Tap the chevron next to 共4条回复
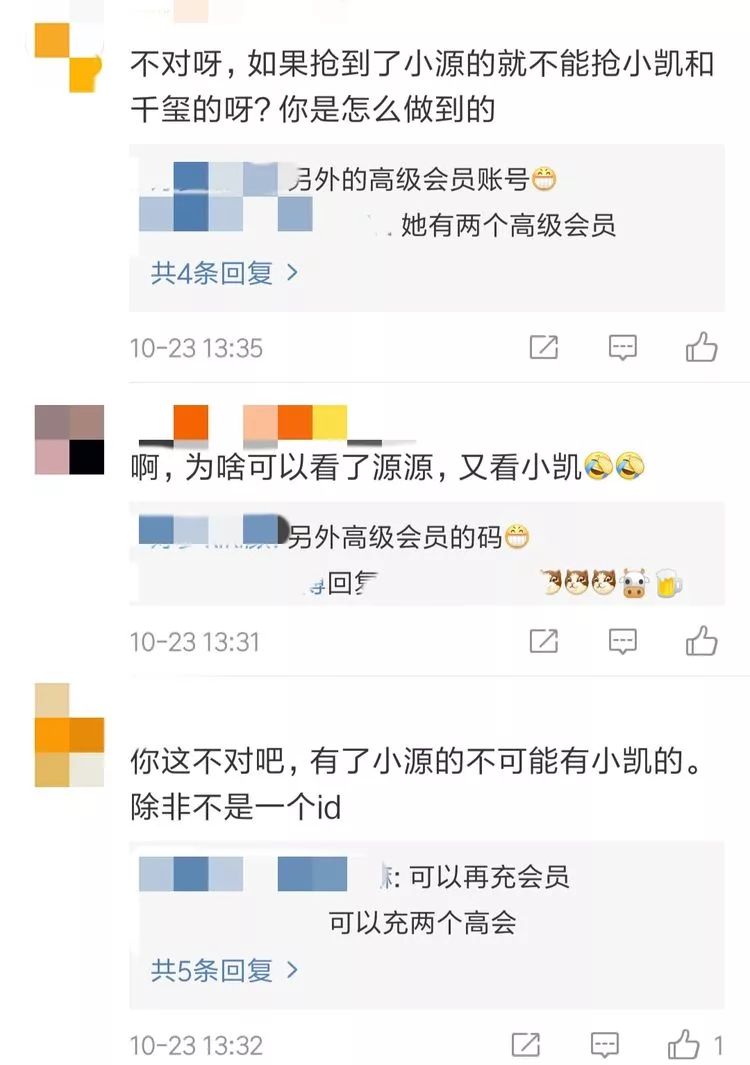Image resolution: width=750 pixels, height=1065 pixels. click(x=292, y=273)
